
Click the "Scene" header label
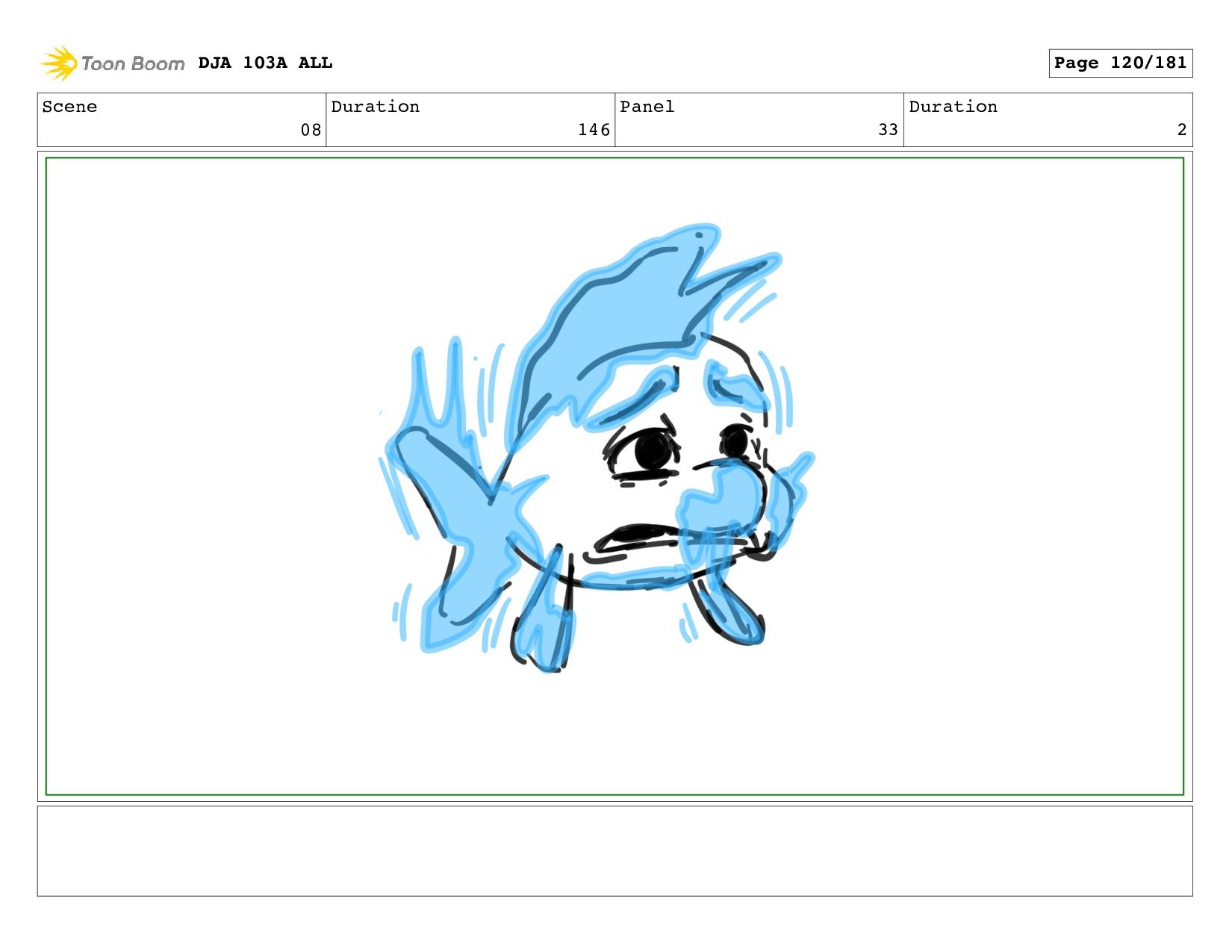click(x=69, y=107)
